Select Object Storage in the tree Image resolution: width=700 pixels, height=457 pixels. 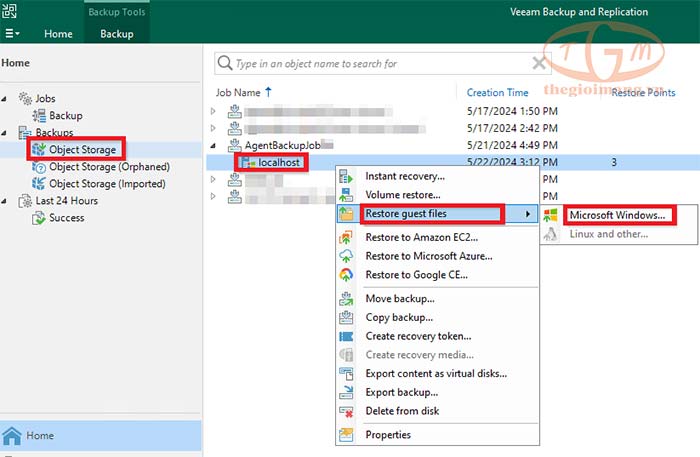point(82,150)
